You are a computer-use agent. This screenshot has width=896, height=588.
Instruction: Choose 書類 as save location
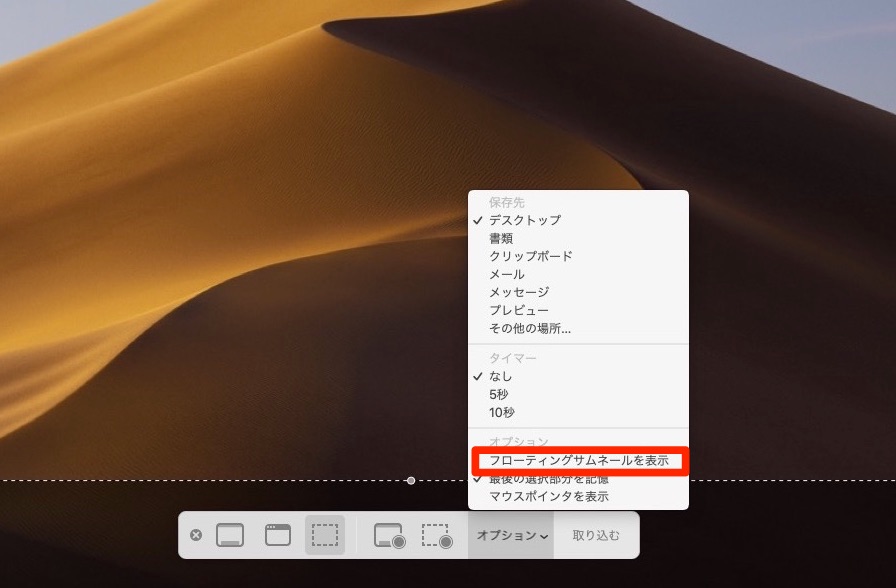point(578,238)
